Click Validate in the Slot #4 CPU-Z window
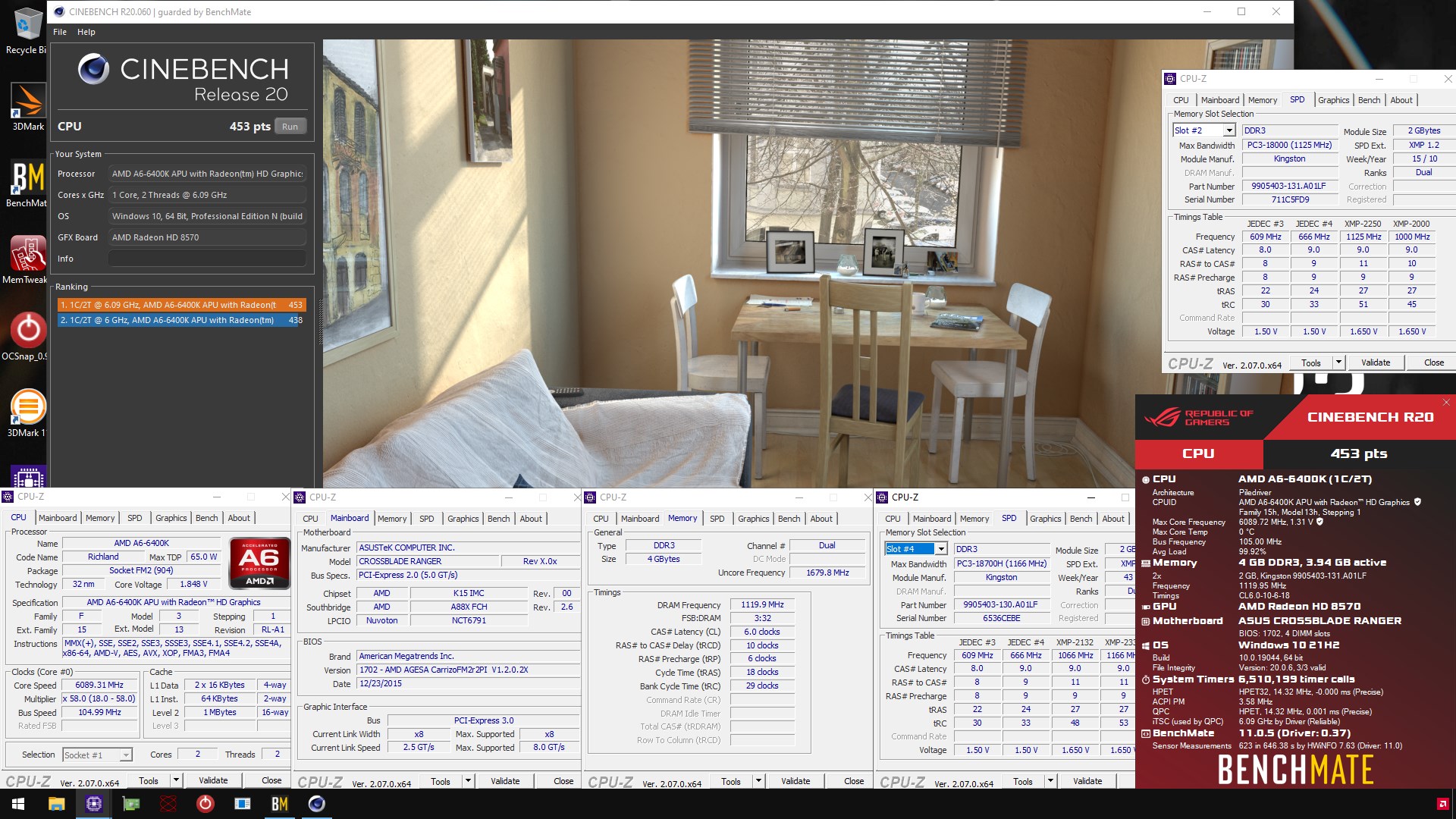This screenshot has width=1456, height=819. (x=1087, y=781)
